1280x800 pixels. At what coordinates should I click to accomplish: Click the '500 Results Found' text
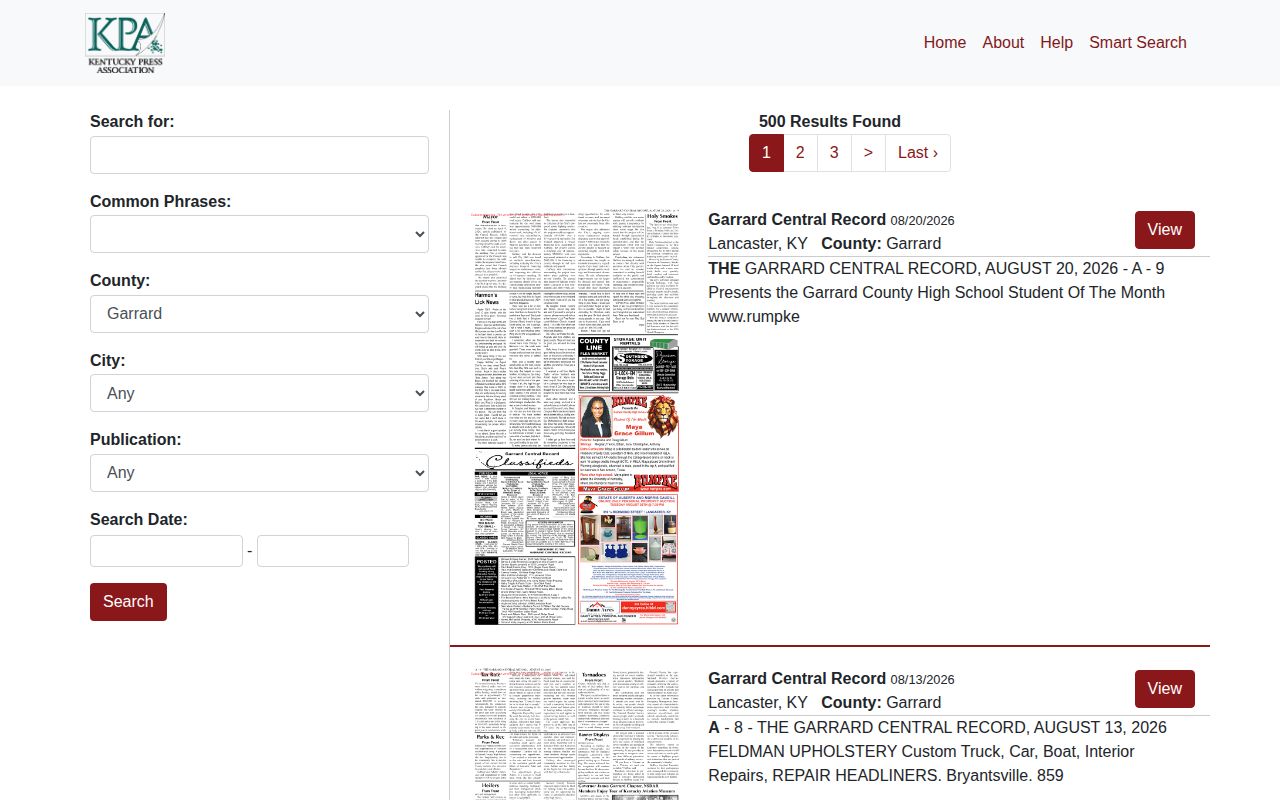pos(830,121)
